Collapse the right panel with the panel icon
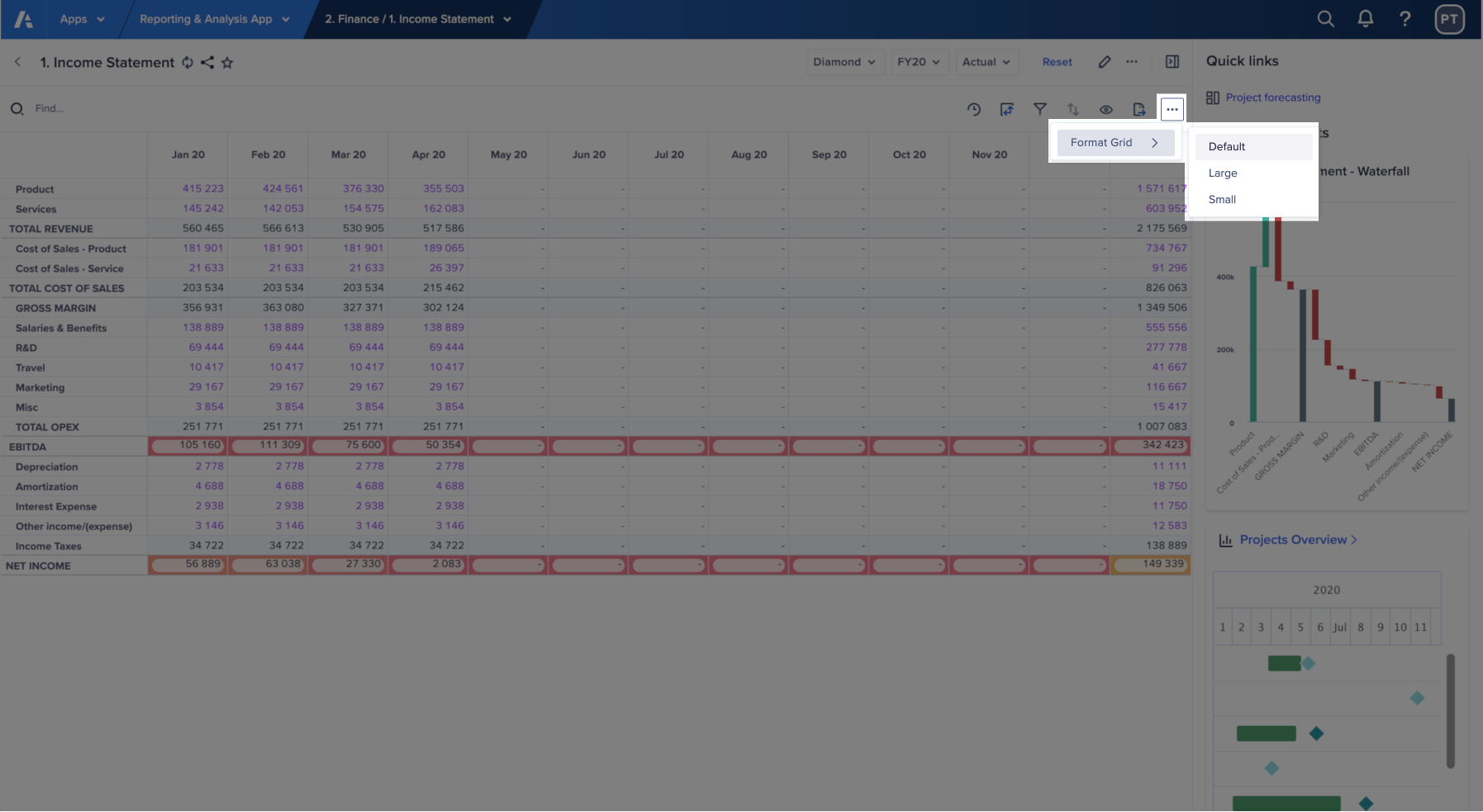Viewport: 1483px width, 812px height. 1172,61
